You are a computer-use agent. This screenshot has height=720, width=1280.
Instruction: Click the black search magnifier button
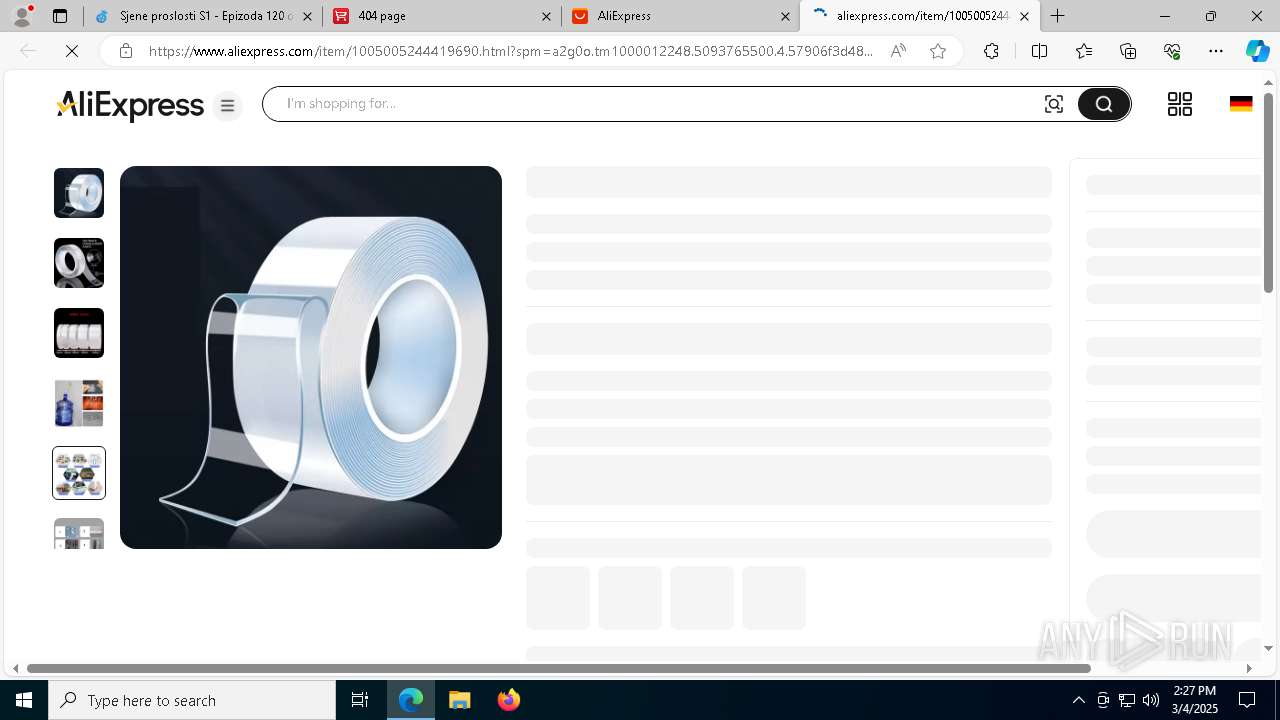tap(1103, 104)
